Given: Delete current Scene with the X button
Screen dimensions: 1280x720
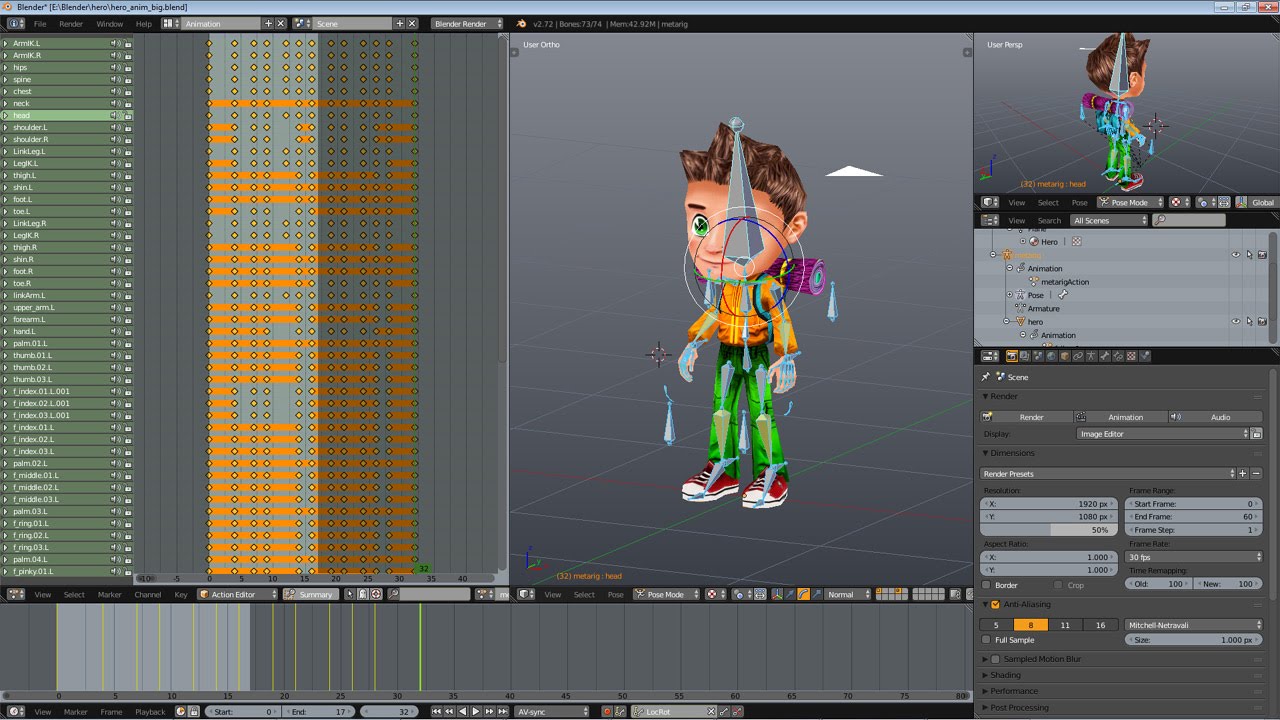Looking at the screenshot, I should [x=412, y=23].
